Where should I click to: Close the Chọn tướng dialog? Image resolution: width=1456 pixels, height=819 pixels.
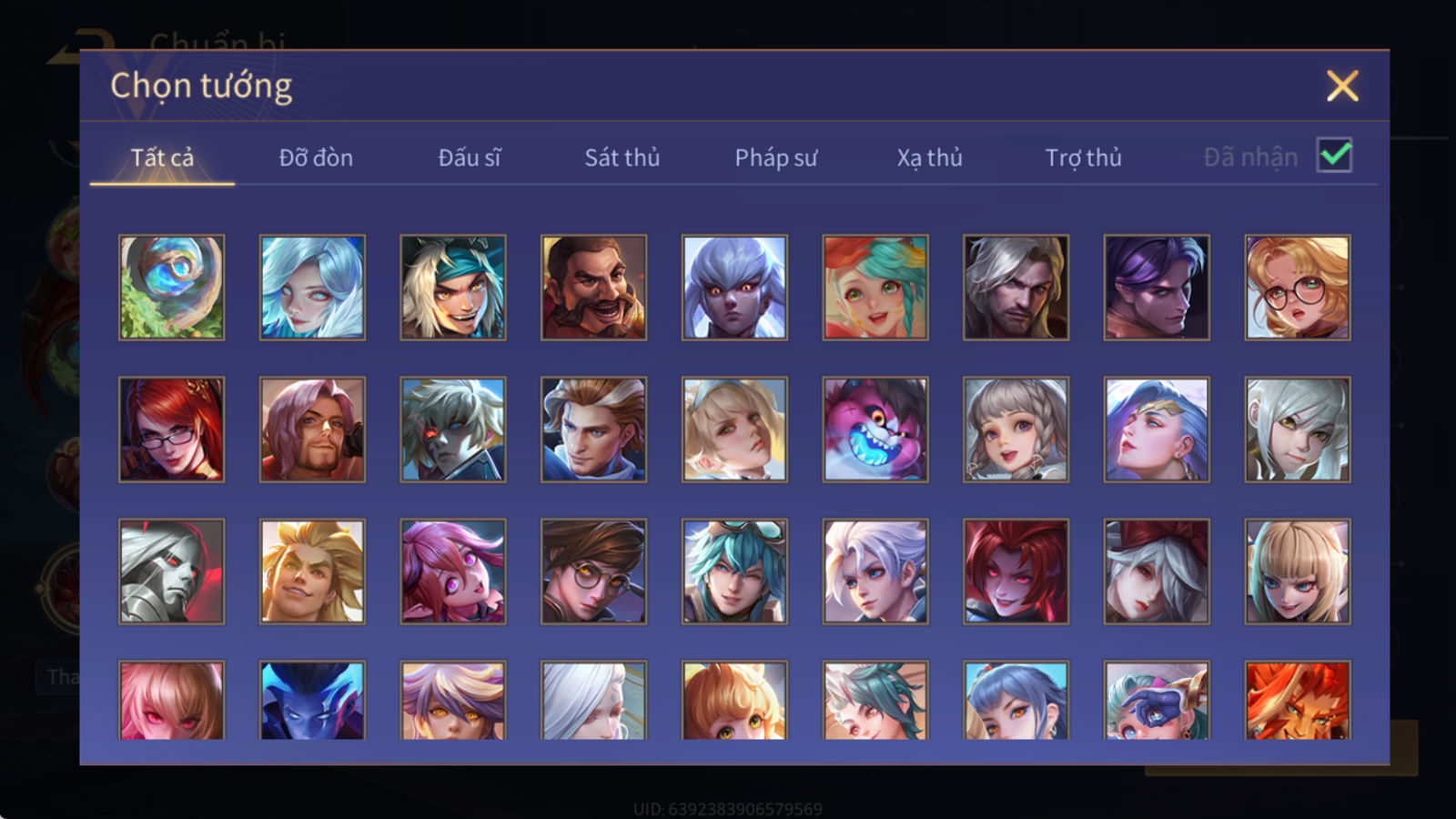[x=1342, y=86]
